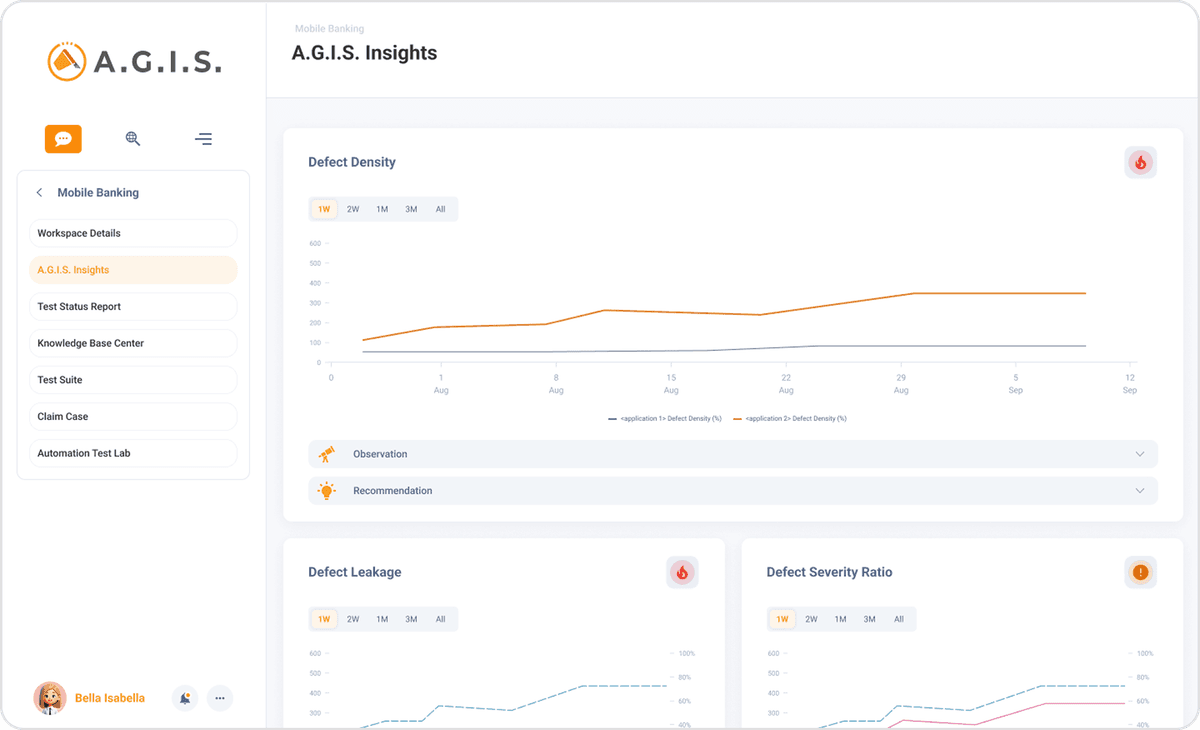Open notifications via the bell icon
This screenshot has height=730, width=1200.
coord(184,698)
